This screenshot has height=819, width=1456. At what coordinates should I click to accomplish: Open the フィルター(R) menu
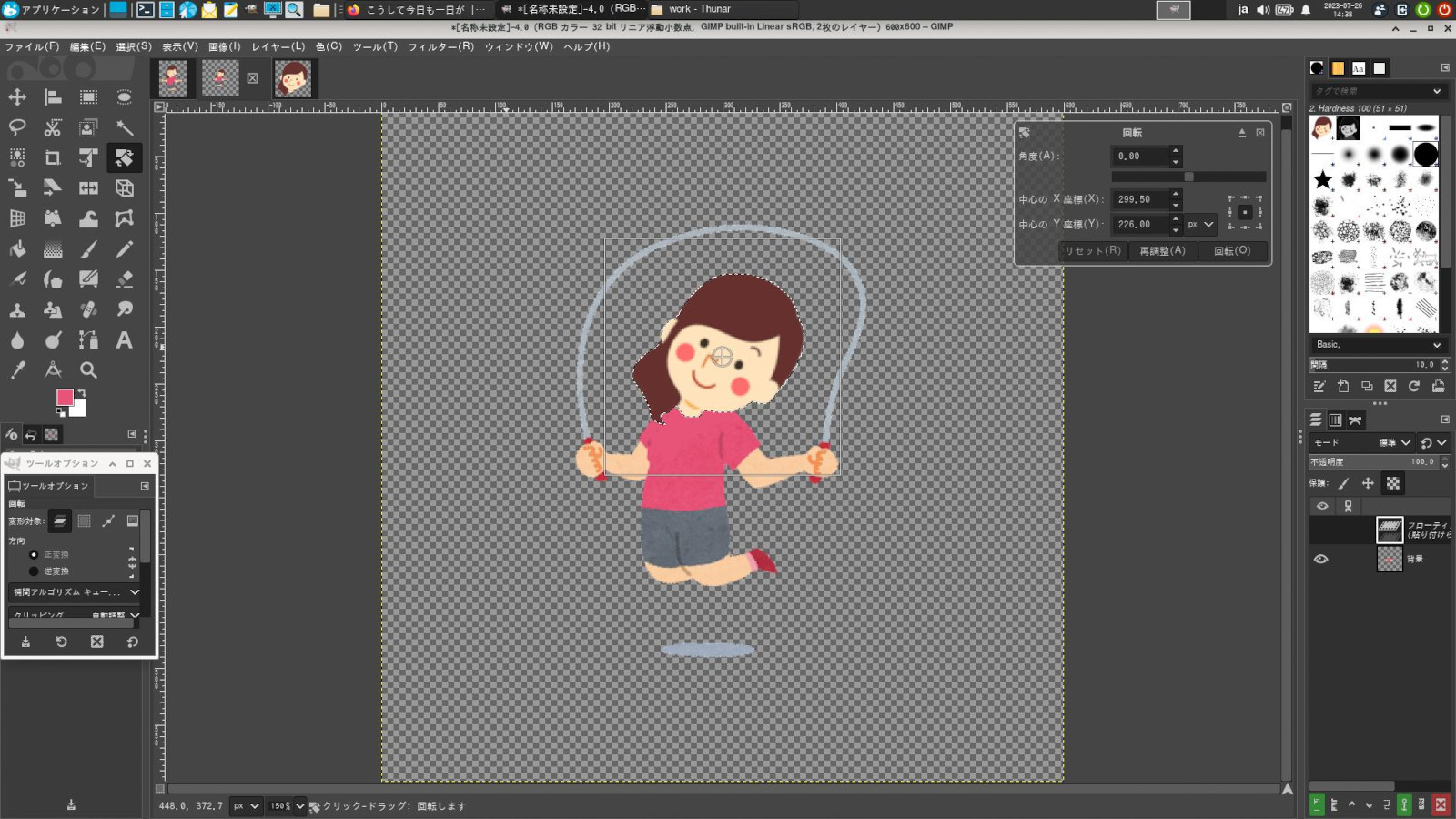440,46
